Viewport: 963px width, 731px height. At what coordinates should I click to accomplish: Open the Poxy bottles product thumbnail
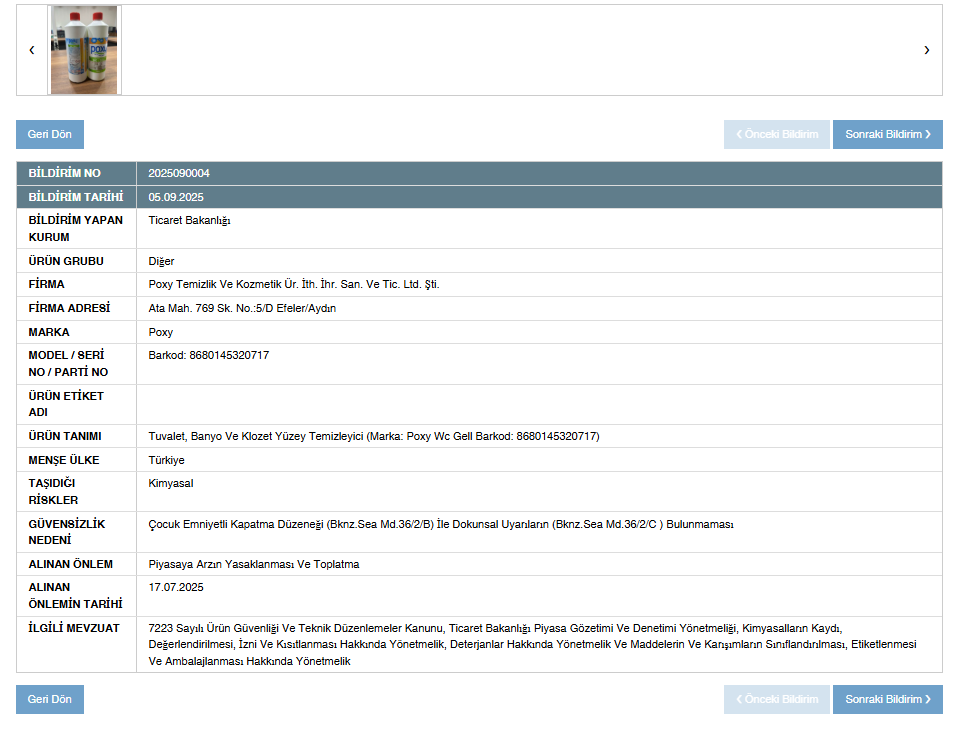tap(85, 50)
